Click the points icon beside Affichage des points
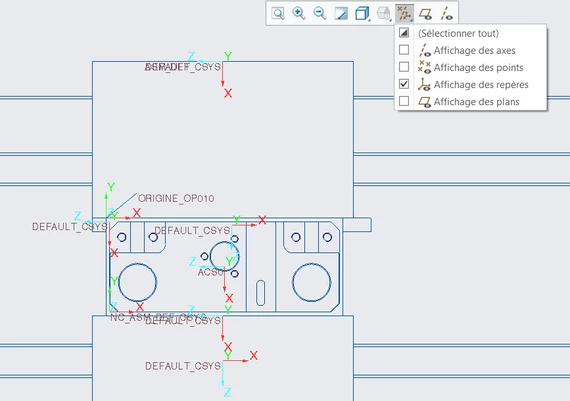Screen dimensions: 570x401 pos(424,67)
